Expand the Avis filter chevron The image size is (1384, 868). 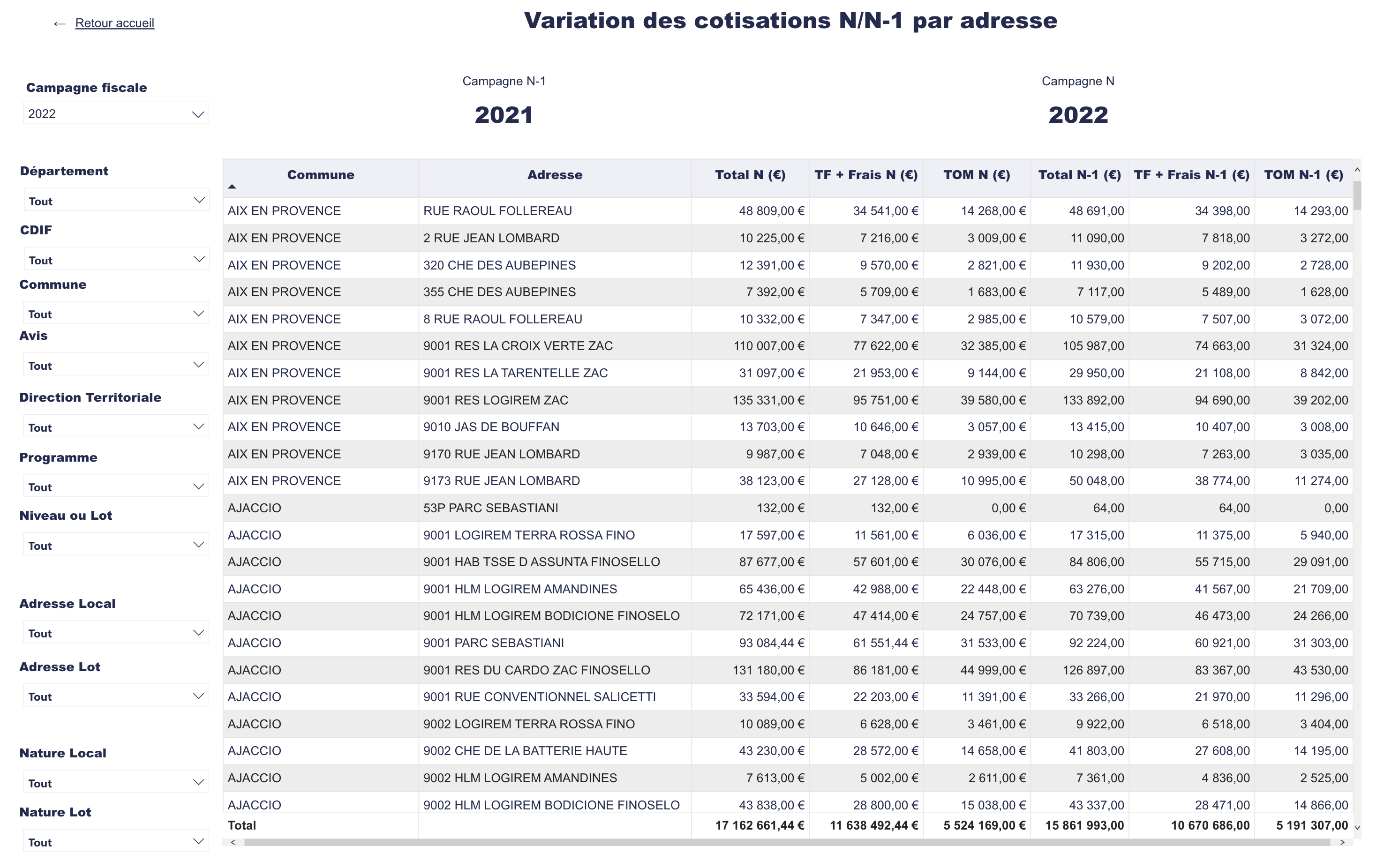coord(199,365)
